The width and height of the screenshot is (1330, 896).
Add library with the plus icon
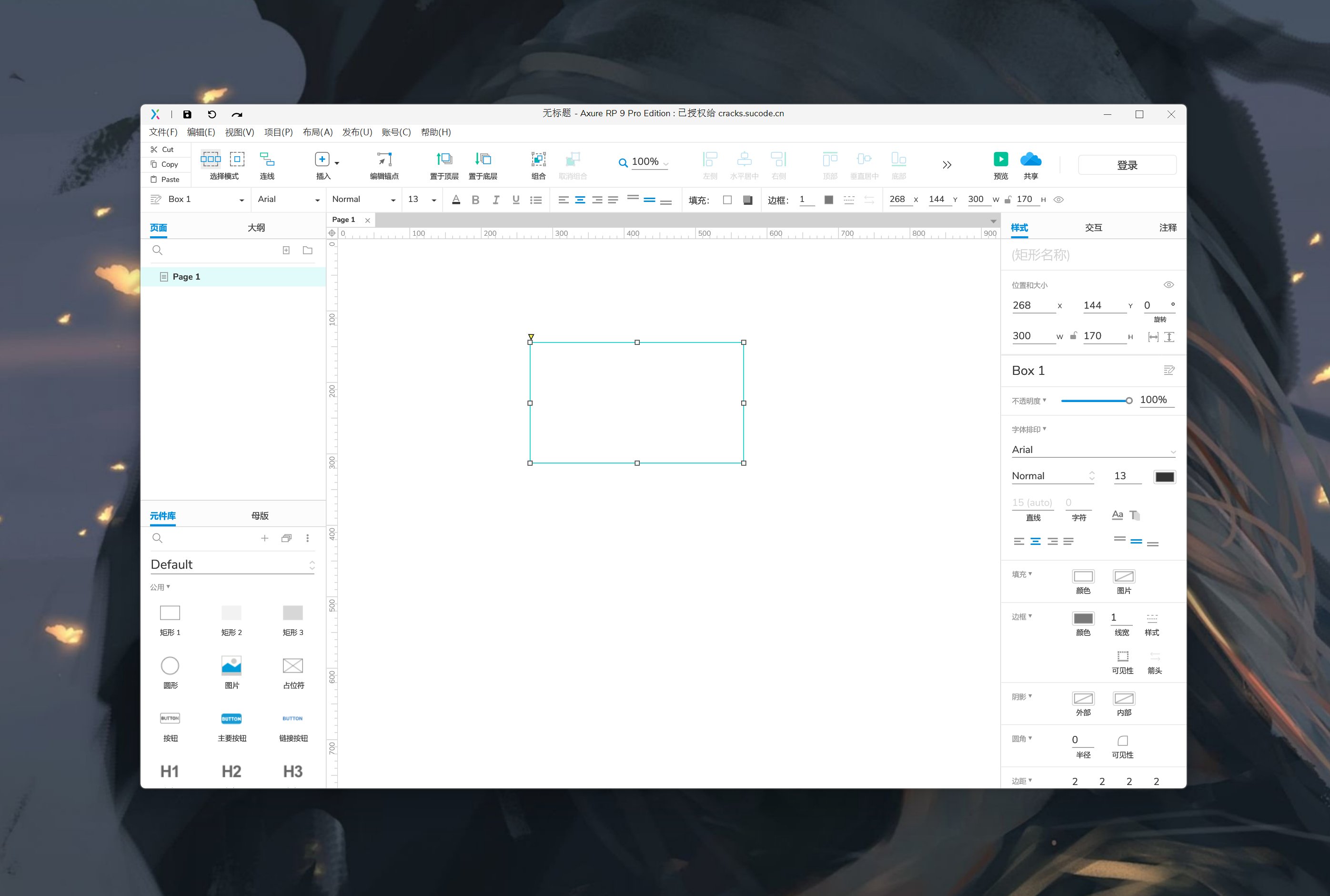click(x=264, y=538)
